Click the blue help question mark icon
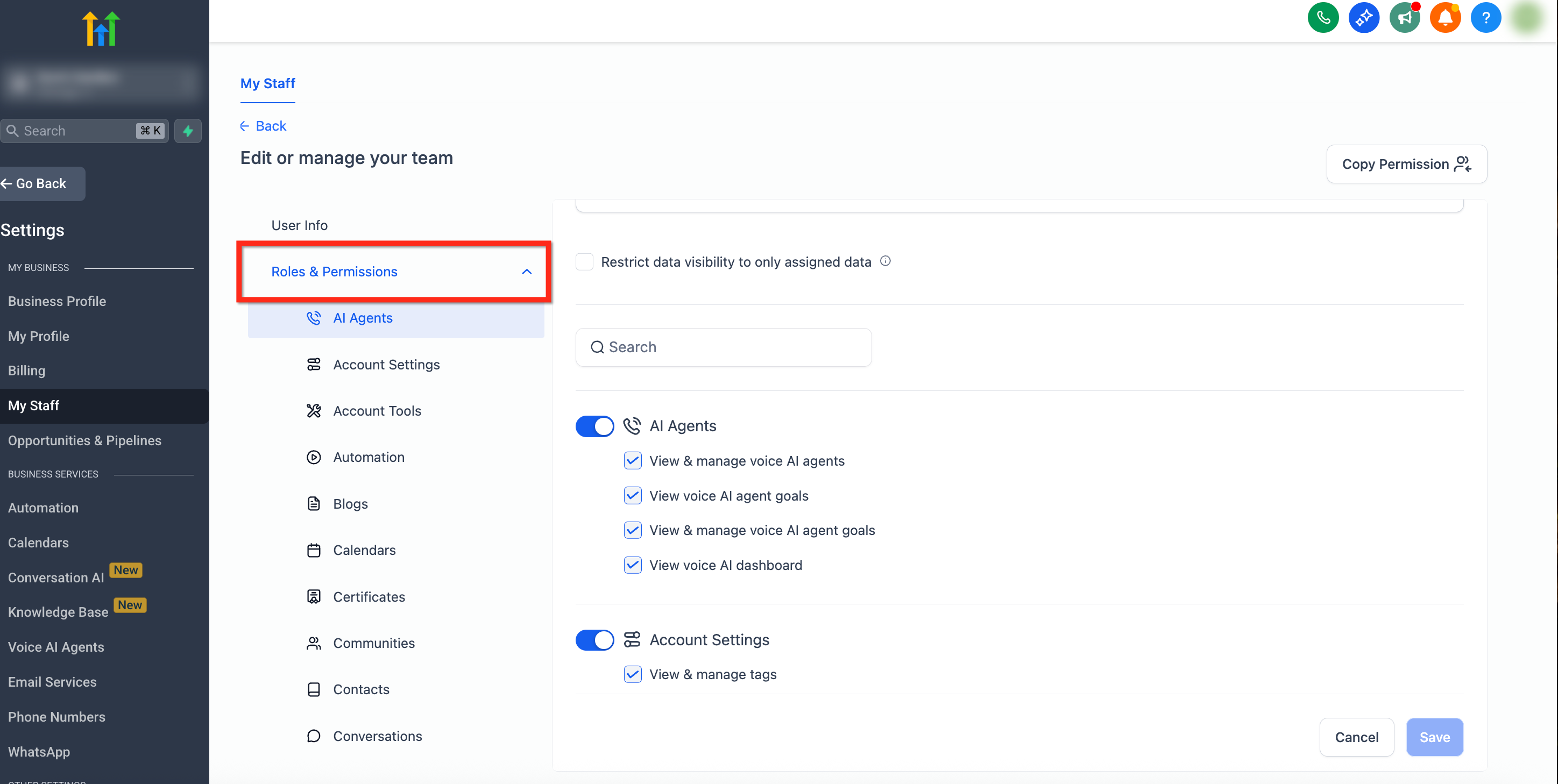Viewport: 1558px width, 784px height. pyautogui.click(x=1485, y=18)
